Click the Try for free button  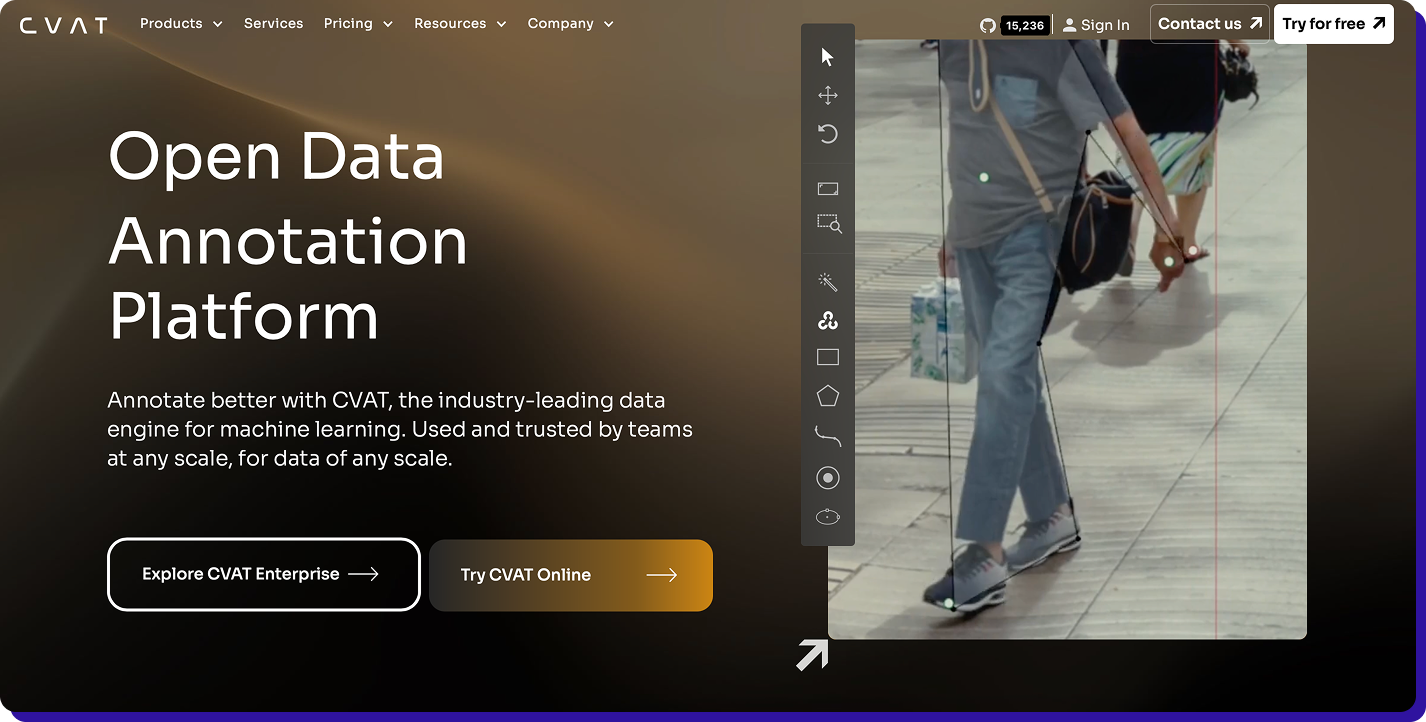pyautogui.click(x=1333, y=23)
